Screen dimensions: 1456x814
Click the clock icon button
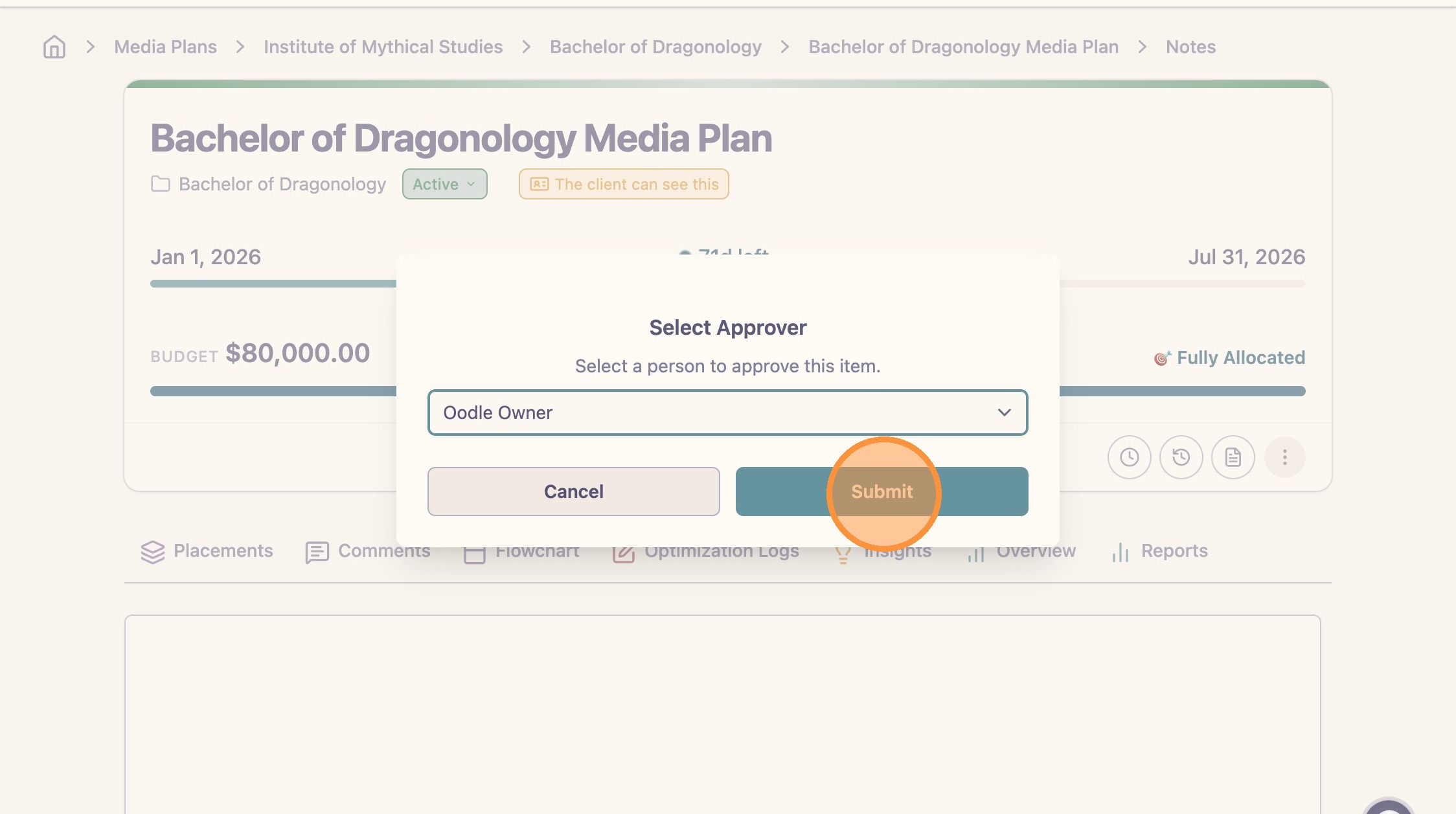pyautogui.click(x=1129, y=457)
